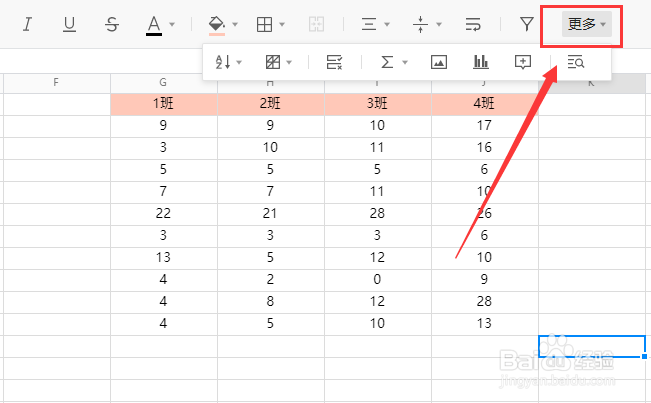Click the merge cells icon
The height and width of the screenshot is (403, 651).
316,24
